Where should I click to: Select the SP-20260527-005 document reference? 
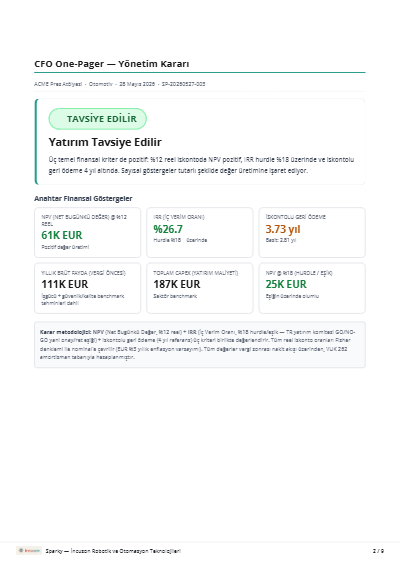(183, 84)
